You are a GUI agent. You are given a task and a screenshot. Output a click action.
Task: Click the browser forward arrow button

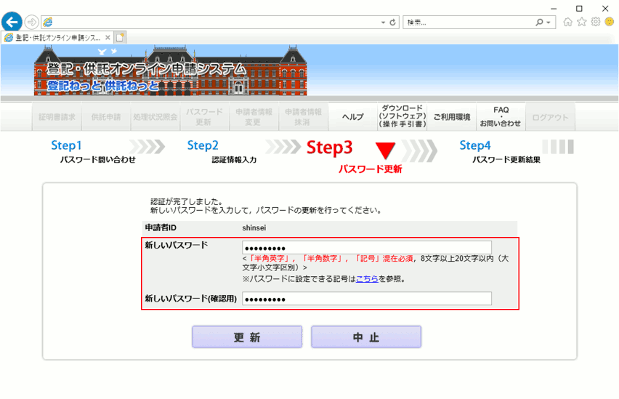tap(32, 22)
